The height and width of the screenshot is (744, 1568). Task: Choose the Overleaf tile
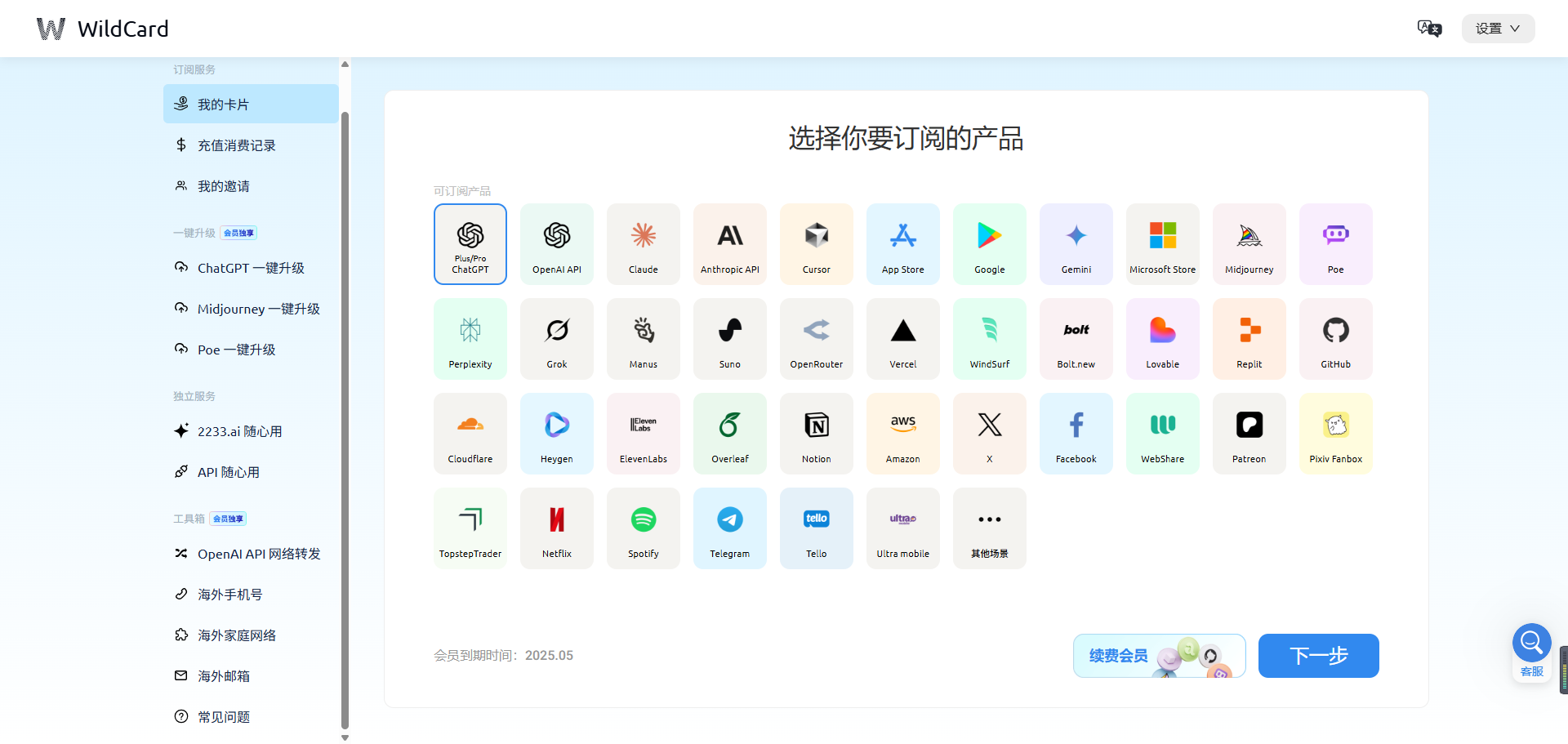[730, 434]
